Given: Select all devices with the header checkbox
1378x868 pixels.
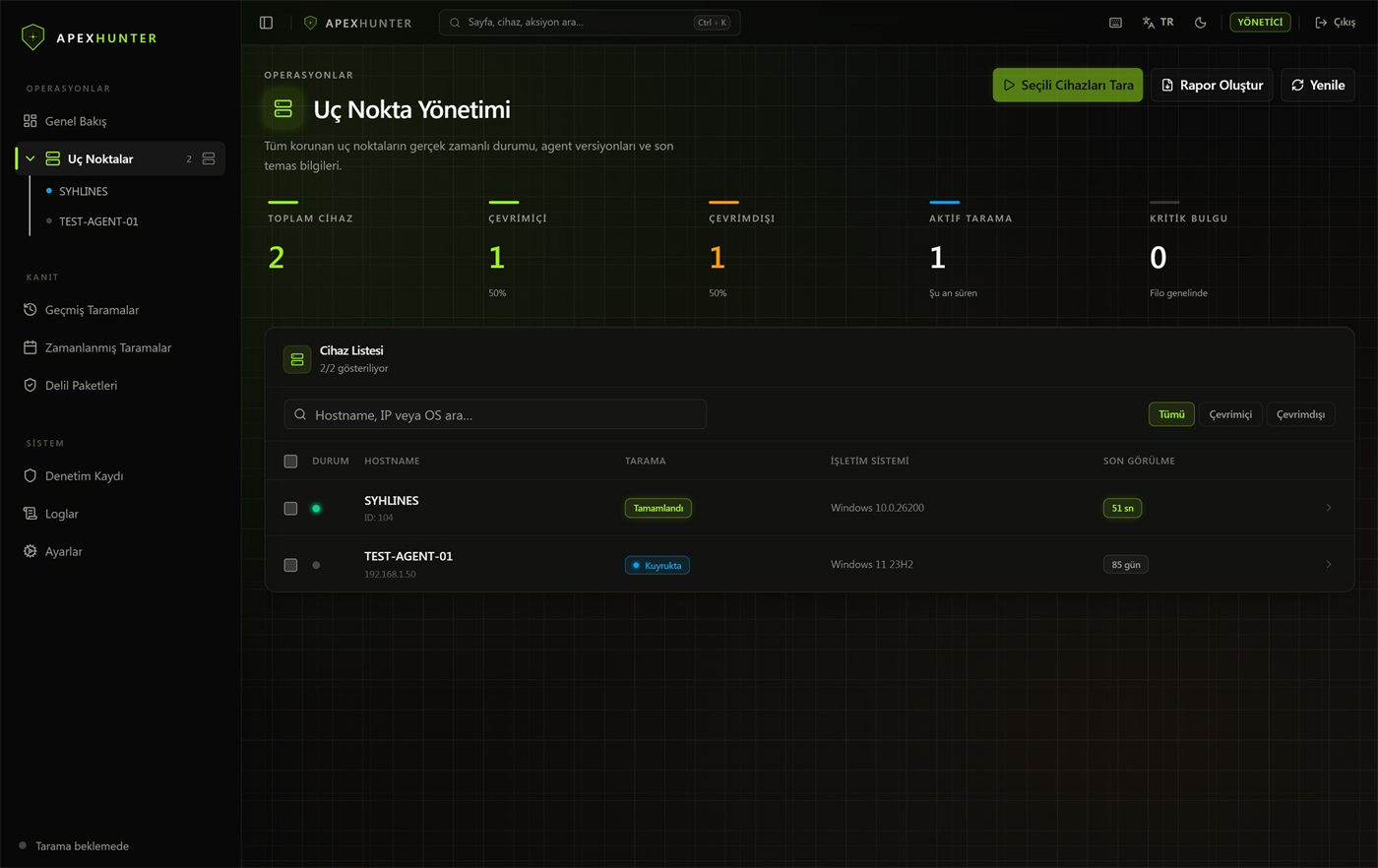Looking at the screenshot, I should click(290, 461).
